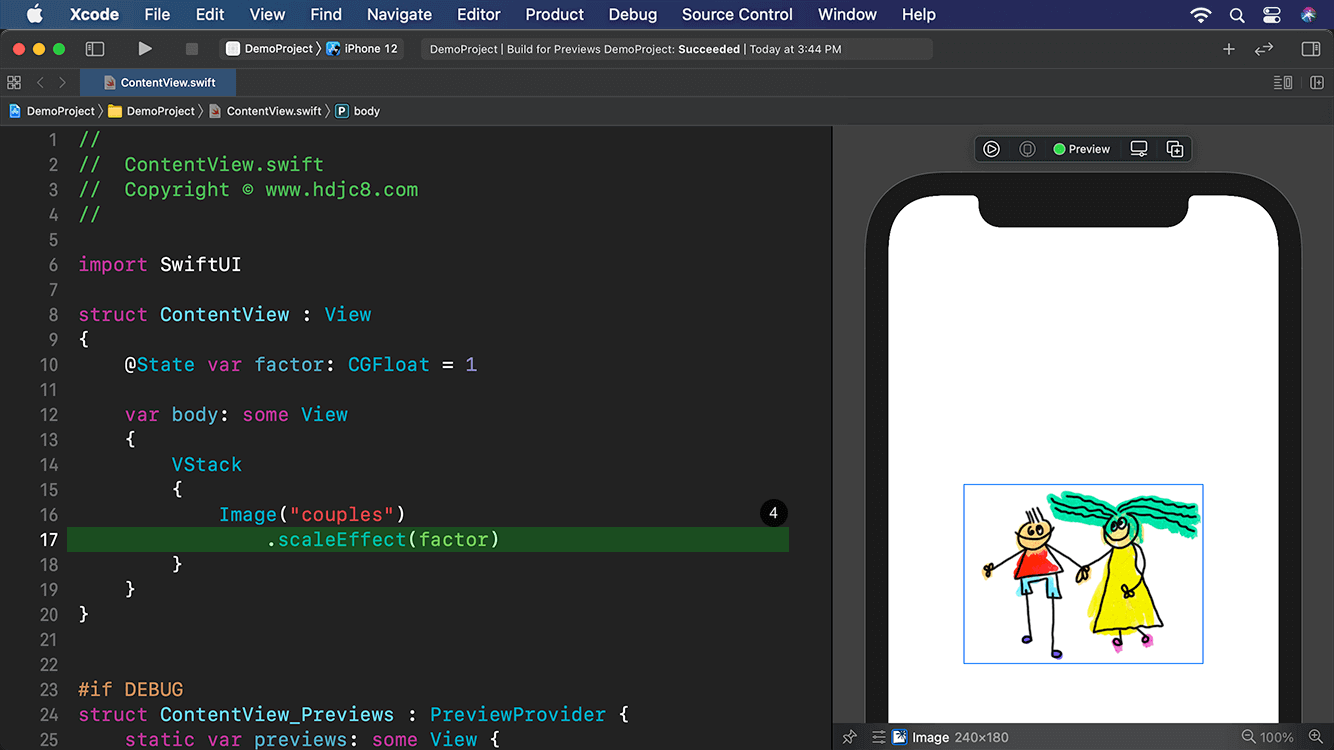Viewport: 1334px width, 750px height.
Task: Click the #if DEBUG directive
Action: 131,690
